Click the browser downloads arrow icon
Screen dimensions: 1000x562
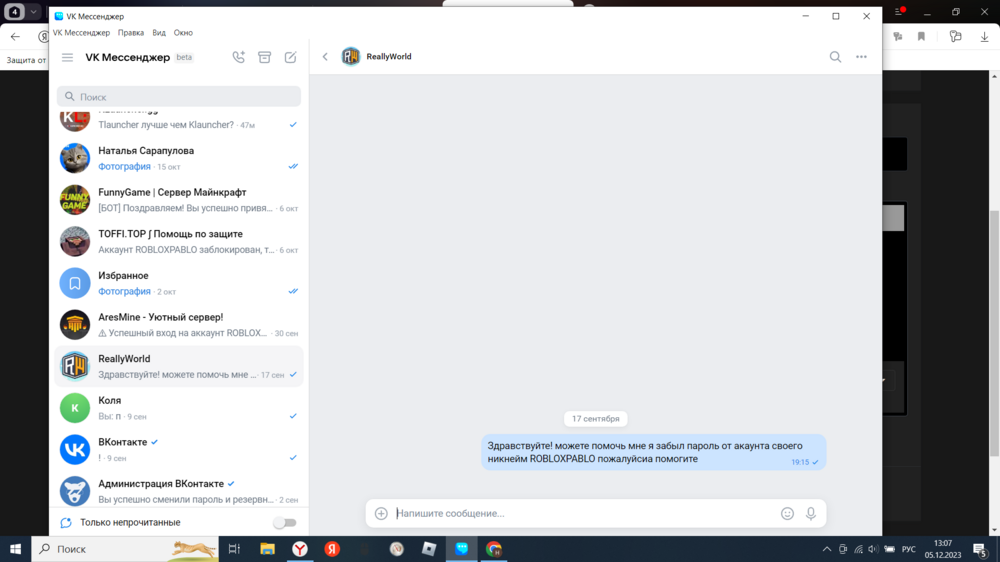[x=984, y=37]
